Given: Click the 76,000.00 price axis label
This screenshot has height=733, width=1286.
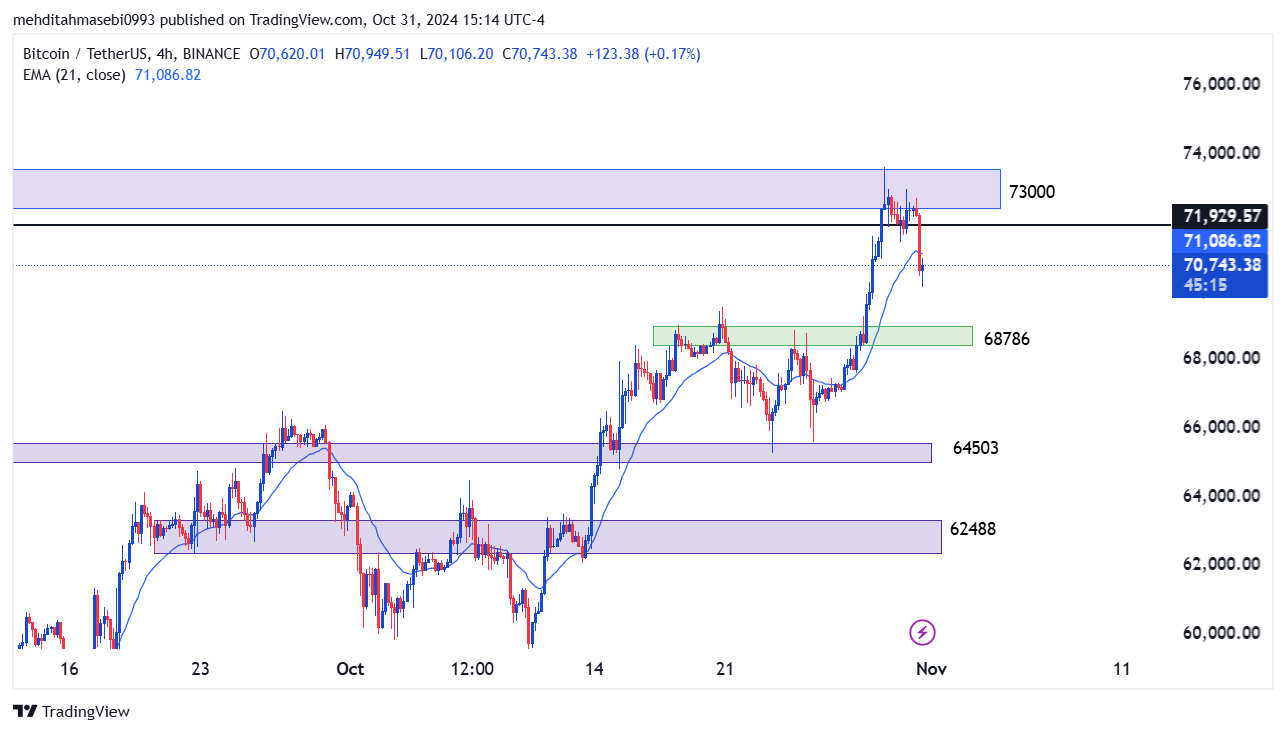Looking at the screenshot, I should pos(1220,85).
